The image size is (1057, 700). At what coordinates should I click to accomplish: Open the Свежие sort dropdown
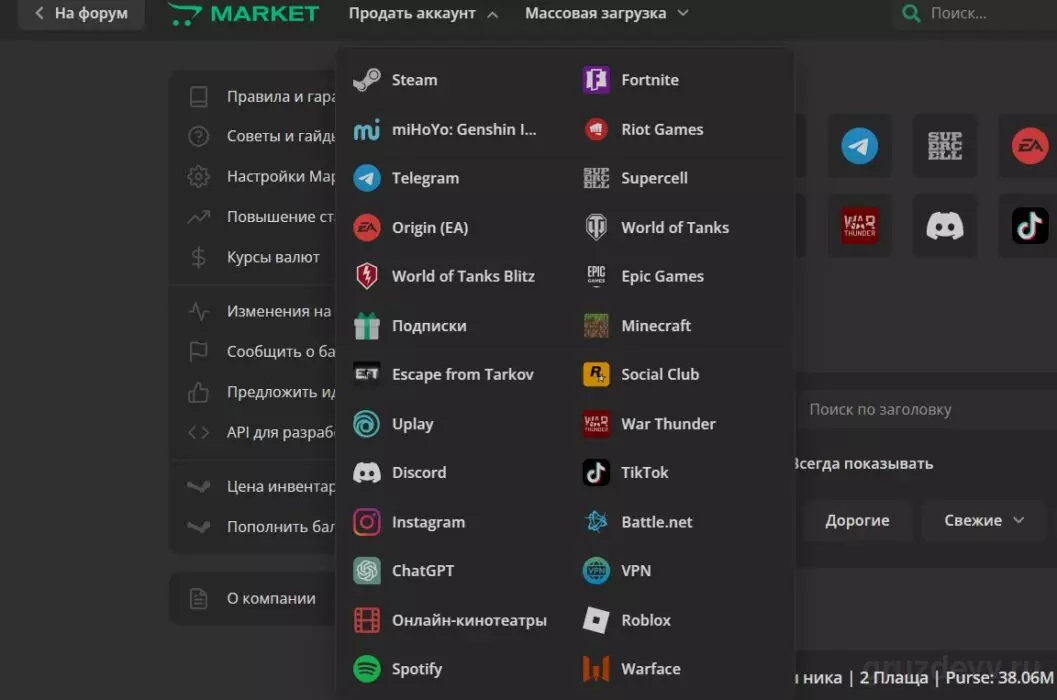[984, 521]
